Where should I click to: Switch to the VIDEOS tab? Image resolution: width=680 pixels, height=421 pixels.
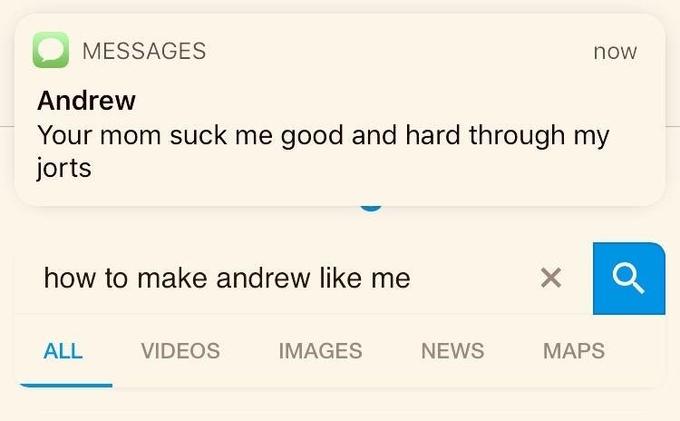[x=180, y=351]
